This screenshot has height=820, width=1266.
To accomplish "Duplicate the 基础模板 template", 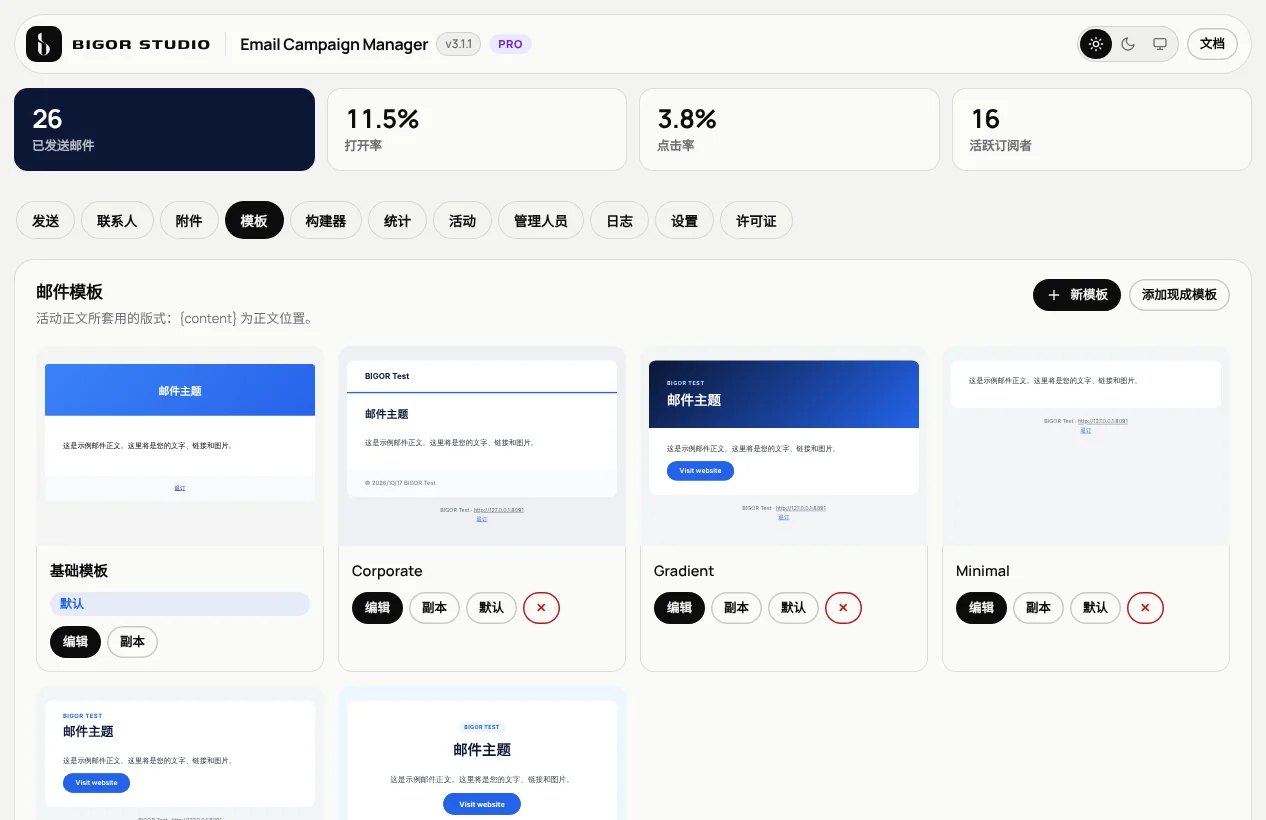I will (132, 642).
